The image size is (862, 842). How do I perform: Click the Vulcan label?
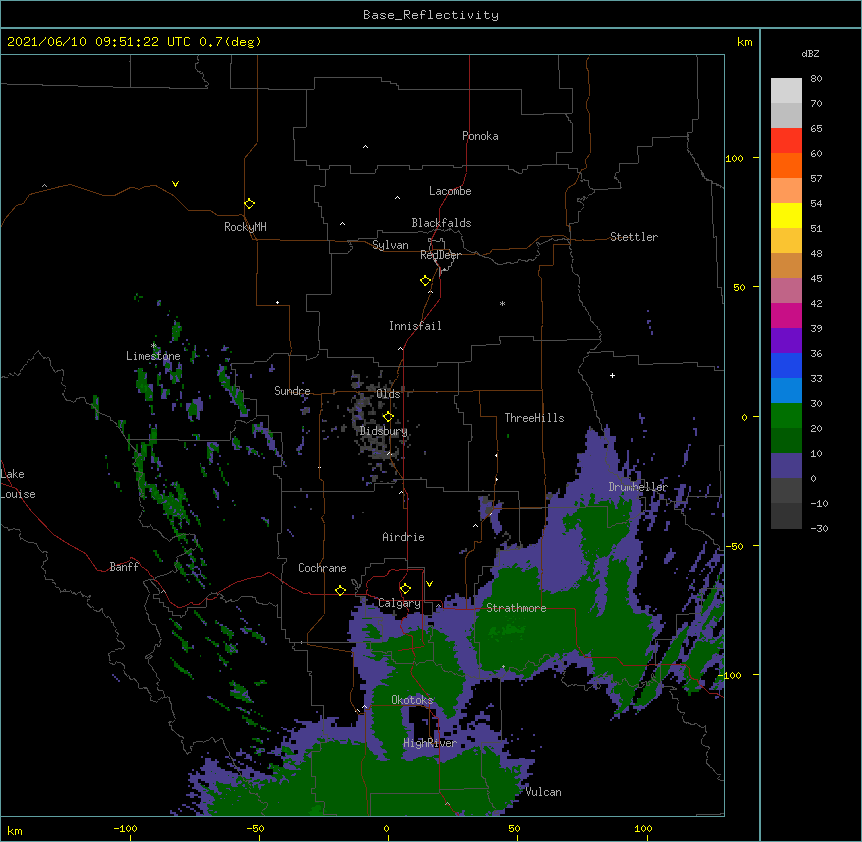543,792
